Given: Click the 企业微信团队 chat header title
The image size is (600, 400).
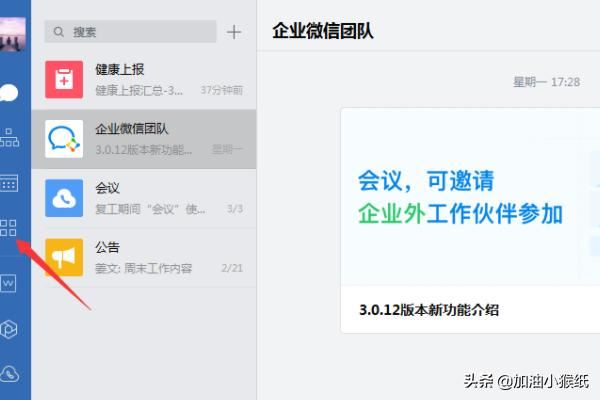Looking at the screenshot, I should point(323,31).
